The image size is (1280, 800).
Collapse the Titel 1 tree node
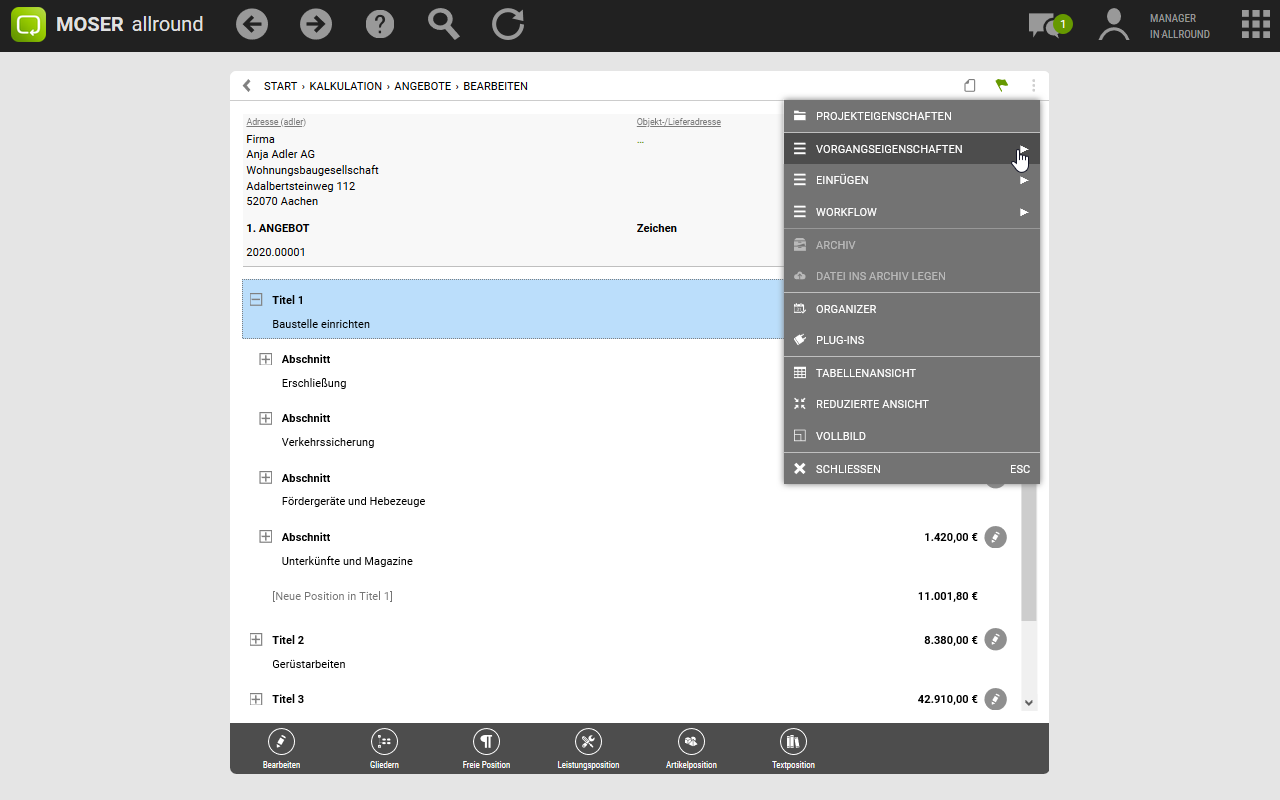(x=256, y=300)
